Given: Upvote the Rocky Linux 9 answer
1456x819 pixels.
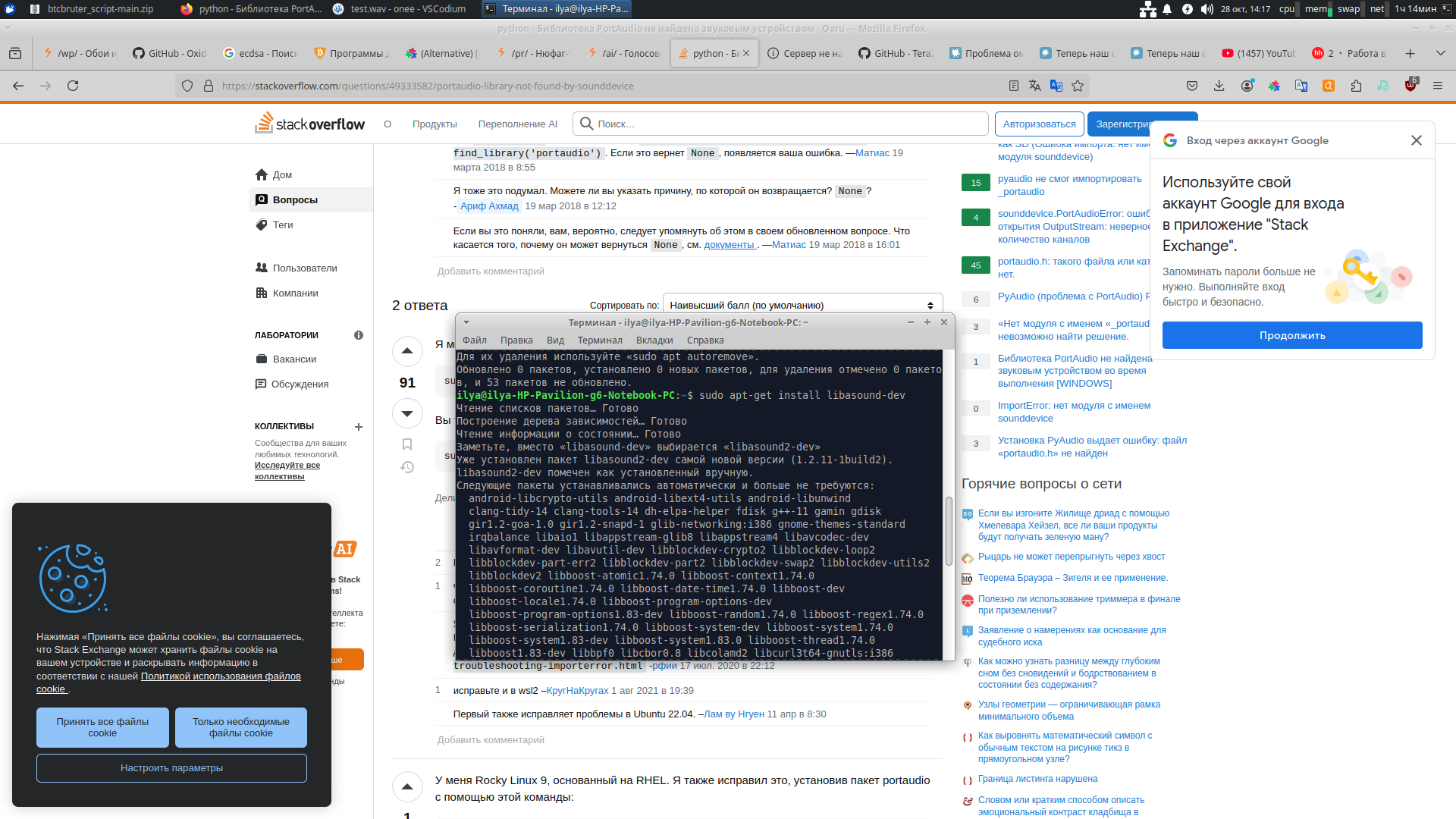Looking at the screenshot, I should click(407, 786).
